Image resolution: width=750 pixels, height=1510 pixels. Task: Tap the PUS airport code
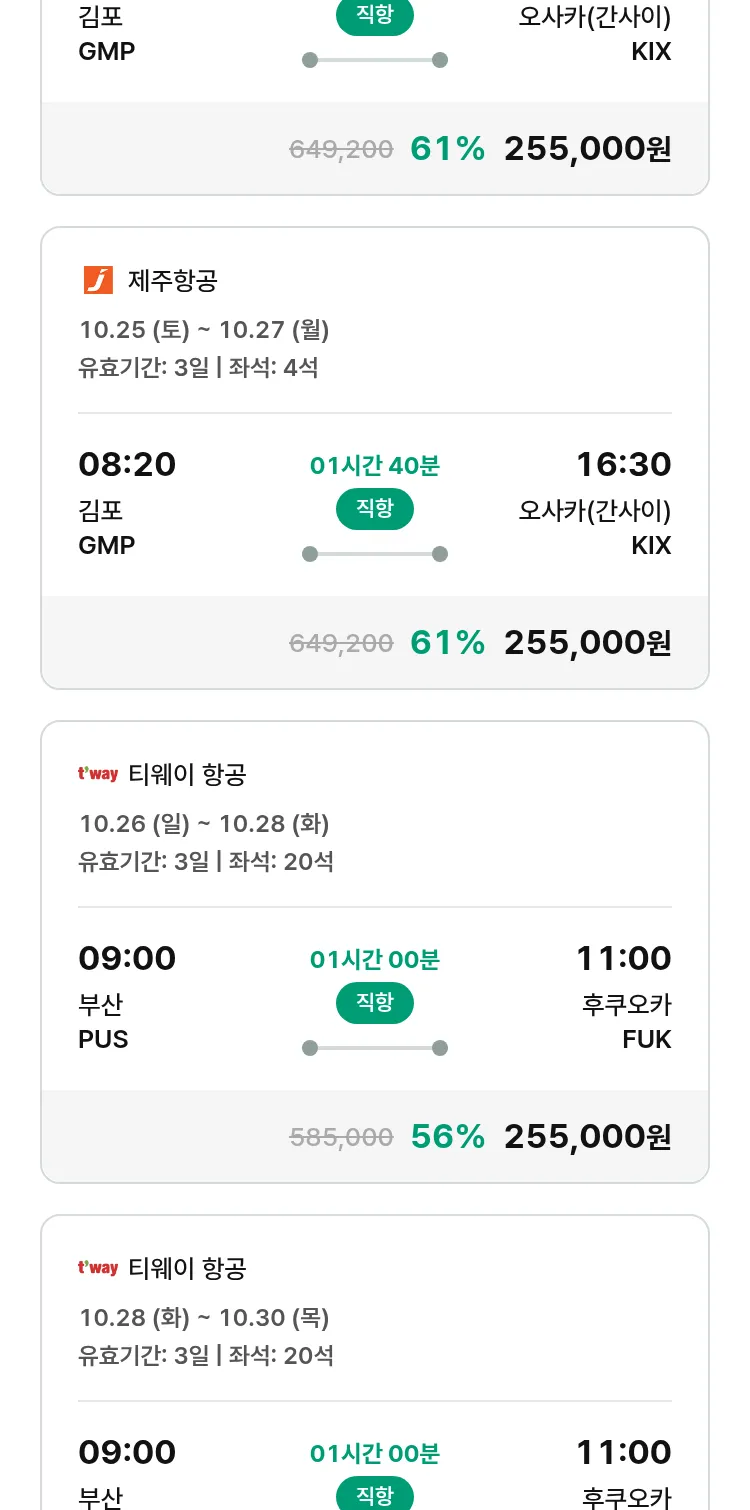pyautogui.click(x=103, y=1039)
